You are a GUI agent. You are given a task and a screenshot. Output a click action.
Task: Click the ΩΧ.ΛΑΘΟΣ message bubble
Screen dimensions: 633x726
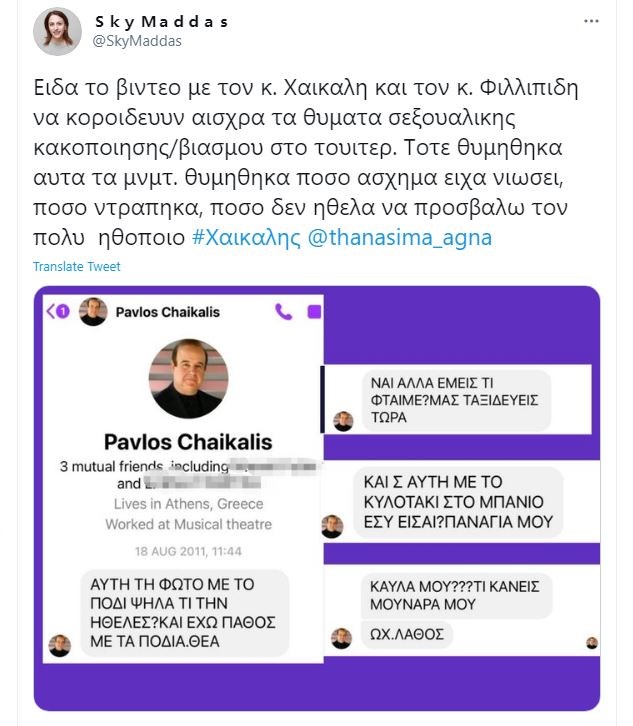coord(407,634)
